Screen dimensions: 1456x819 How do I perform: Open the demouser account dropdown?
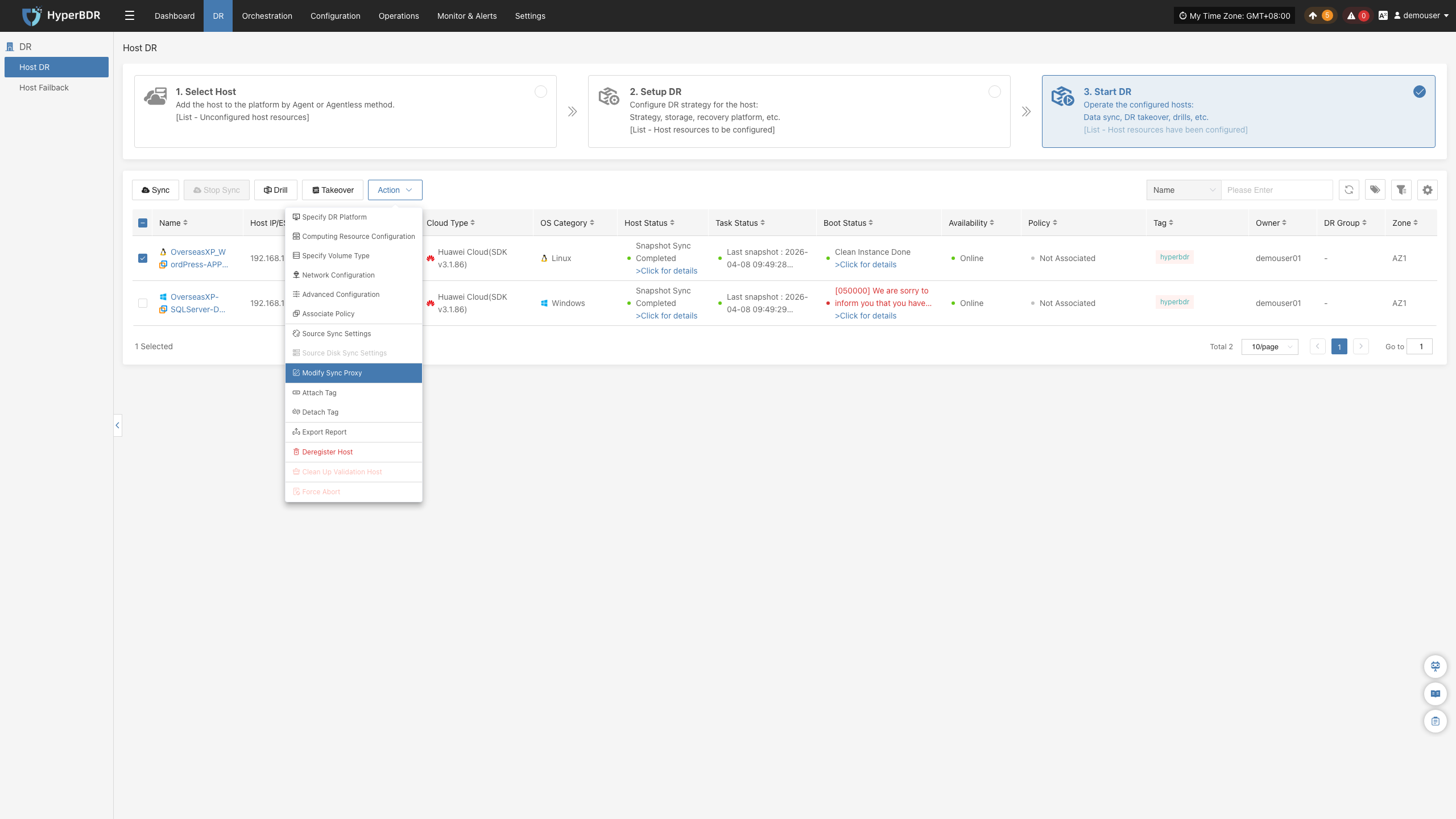pyautogui.click(x=1421, y=16)
